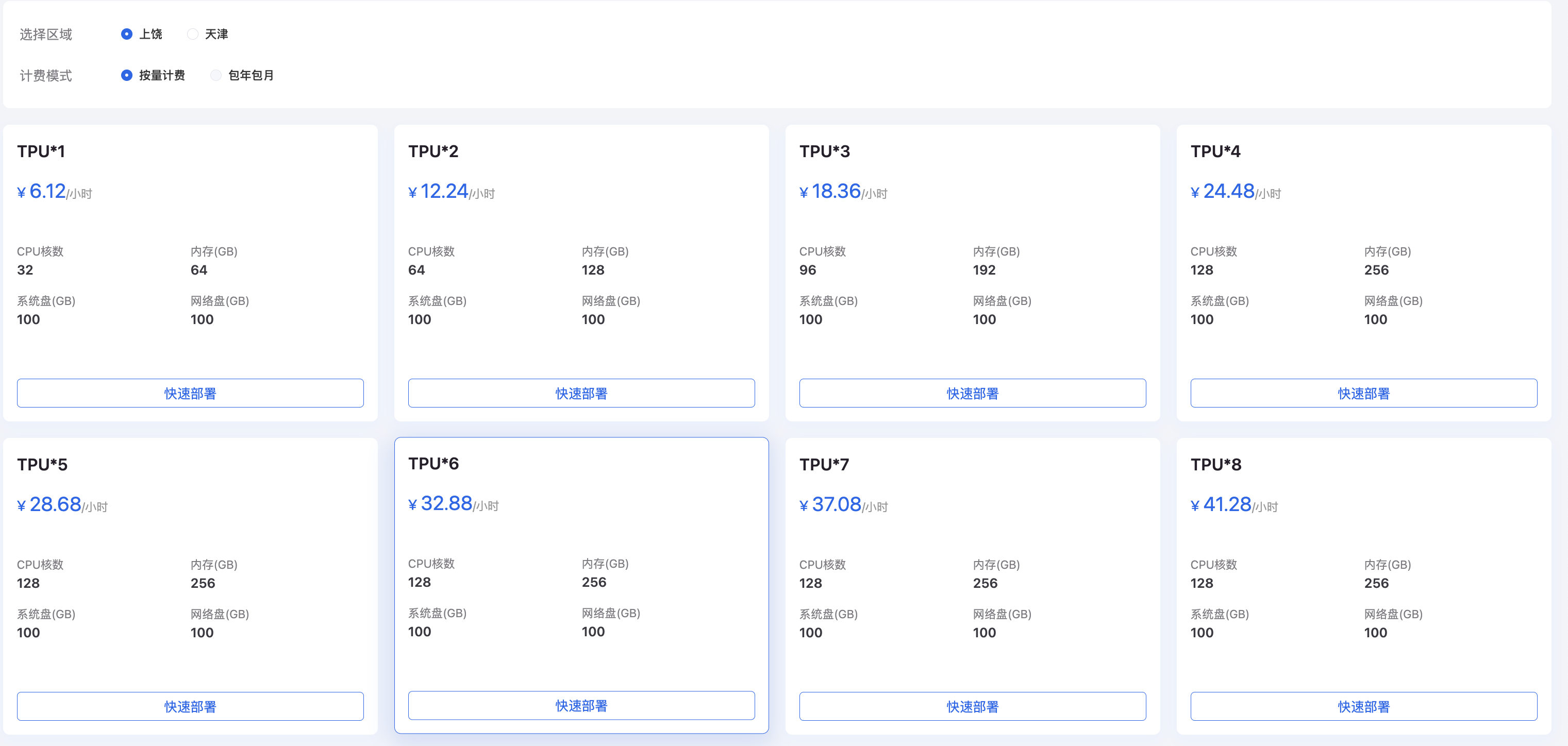Deploy the selected TPU*6 configuration

(x=581, y=705)
